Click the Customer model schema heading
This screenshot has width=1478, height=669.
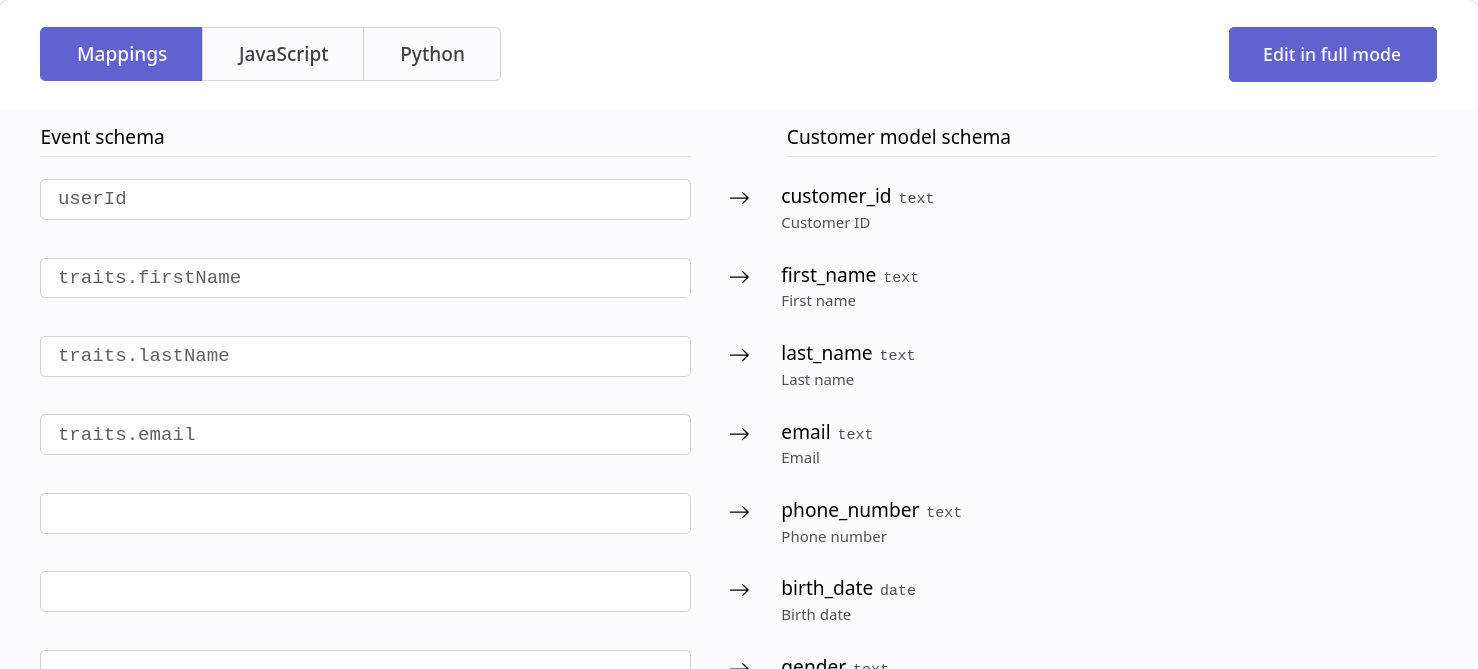pyautogui.click(x=898, y=137)
